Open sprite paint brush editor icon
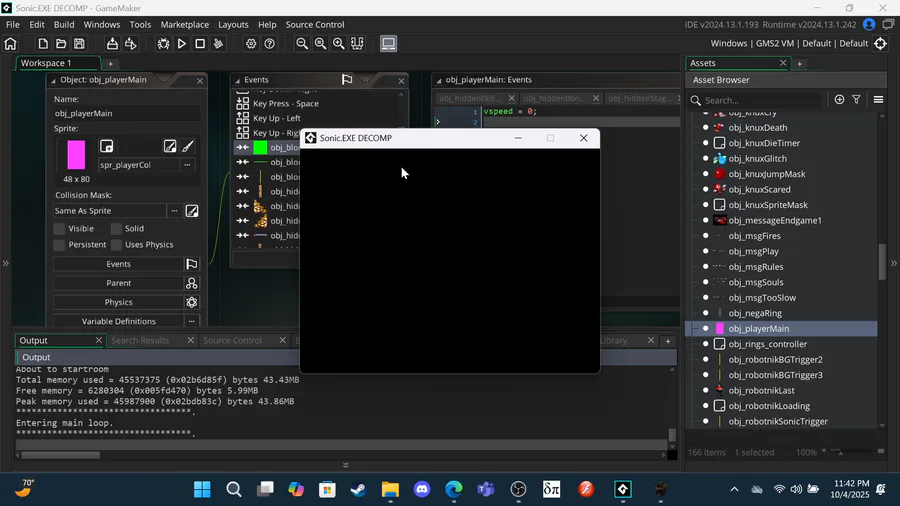The image size is (900, 506). tap(188, 146)
